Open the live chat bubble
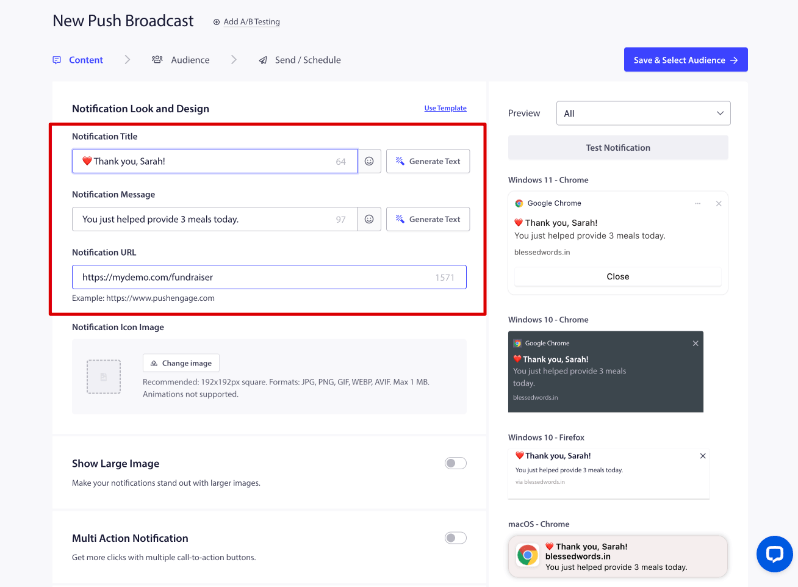Image resolution: width=798 pixels, height=587 pixels. [x=774, y=554]
